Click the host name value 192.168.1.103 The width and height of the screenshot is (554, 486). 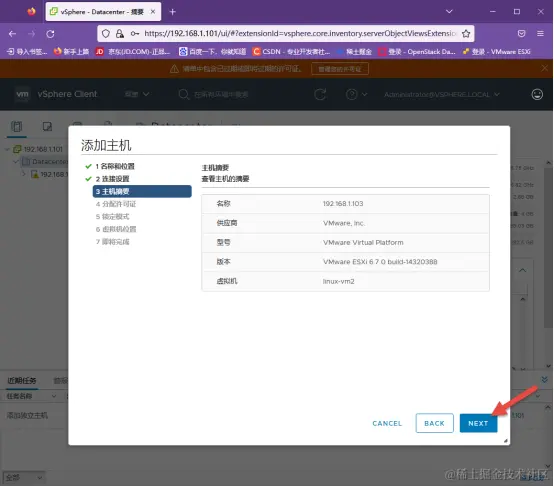(343, 203)
